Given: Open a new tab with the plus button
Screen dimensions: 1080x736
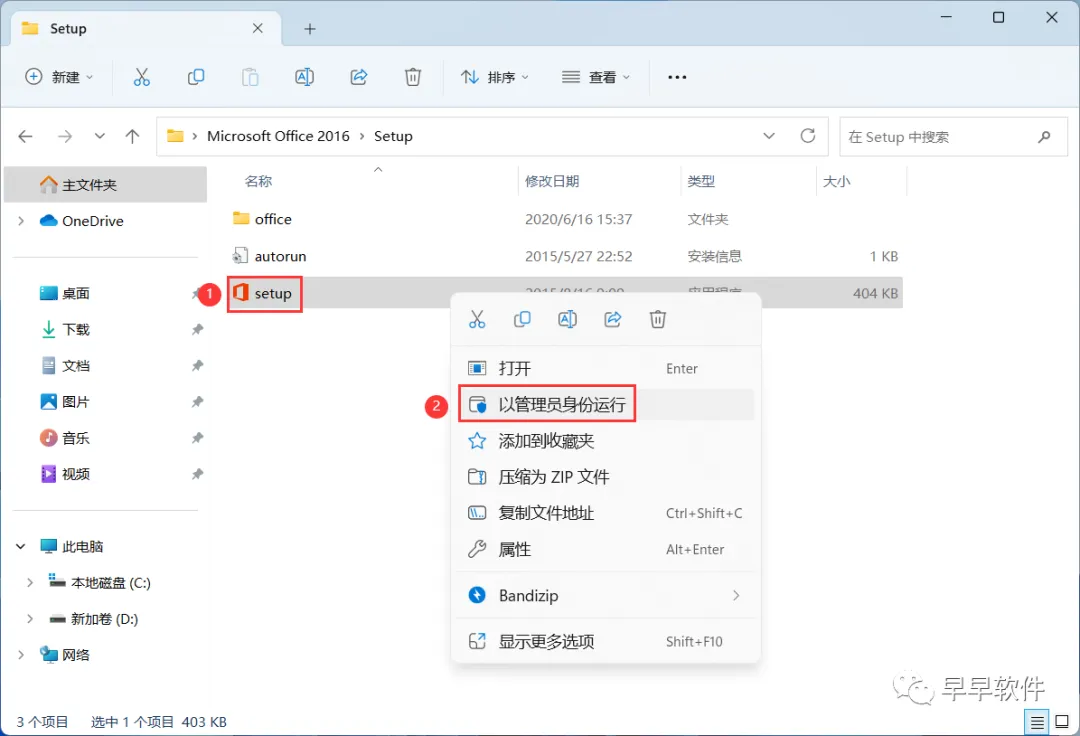Looking at the screenshot, I should [x=310, y=29].
